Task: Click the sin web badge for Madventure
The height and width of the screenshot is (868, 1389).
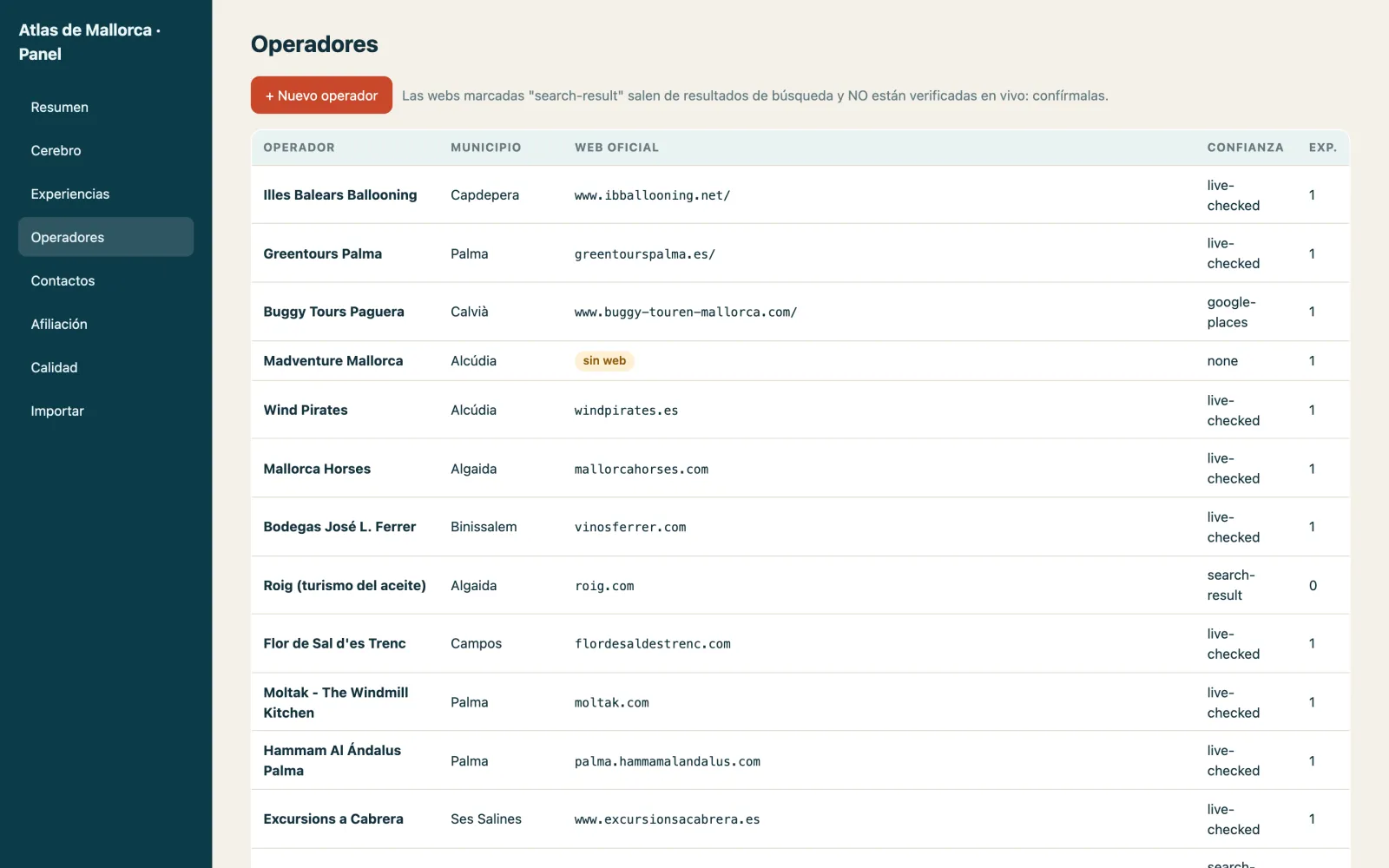Action: click(604, 361)
